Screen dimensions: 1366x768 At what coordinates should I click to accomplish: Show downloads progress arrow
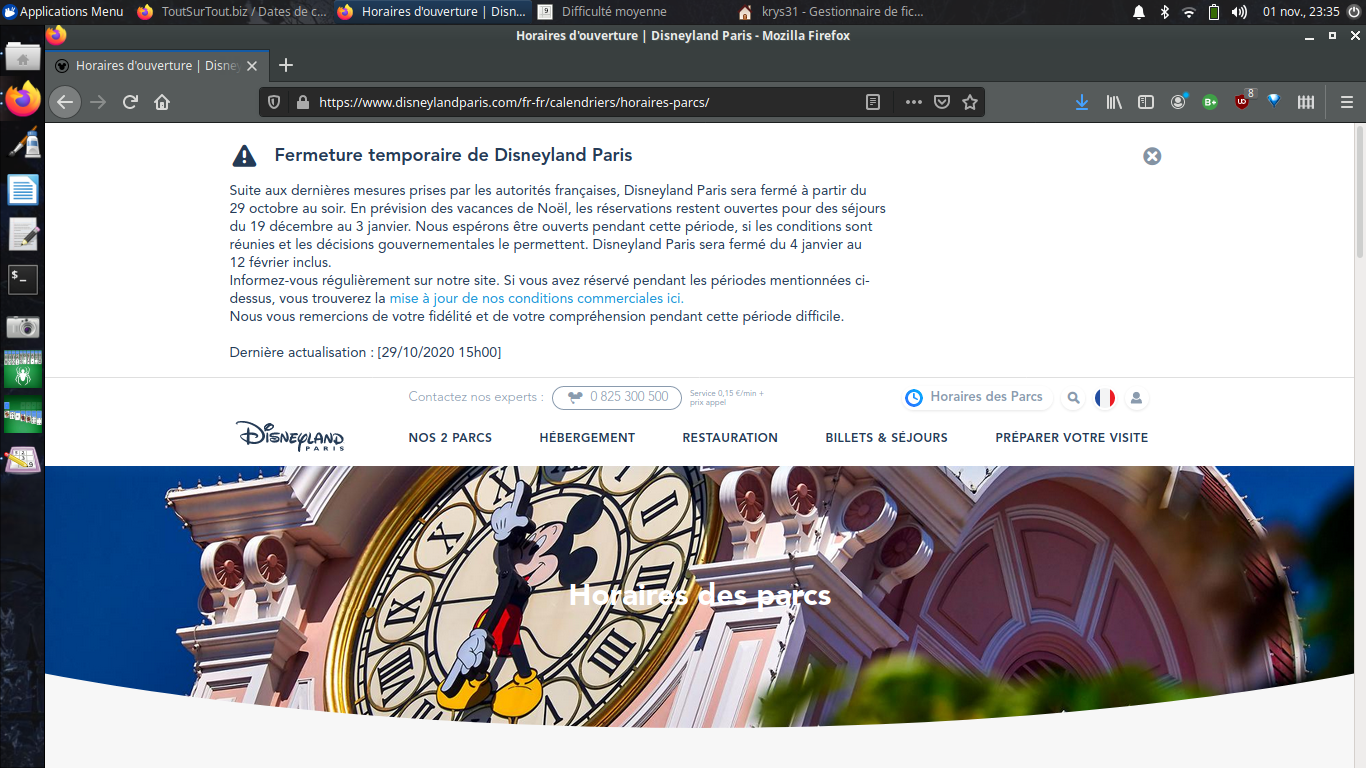click(x=1082, y=102)
